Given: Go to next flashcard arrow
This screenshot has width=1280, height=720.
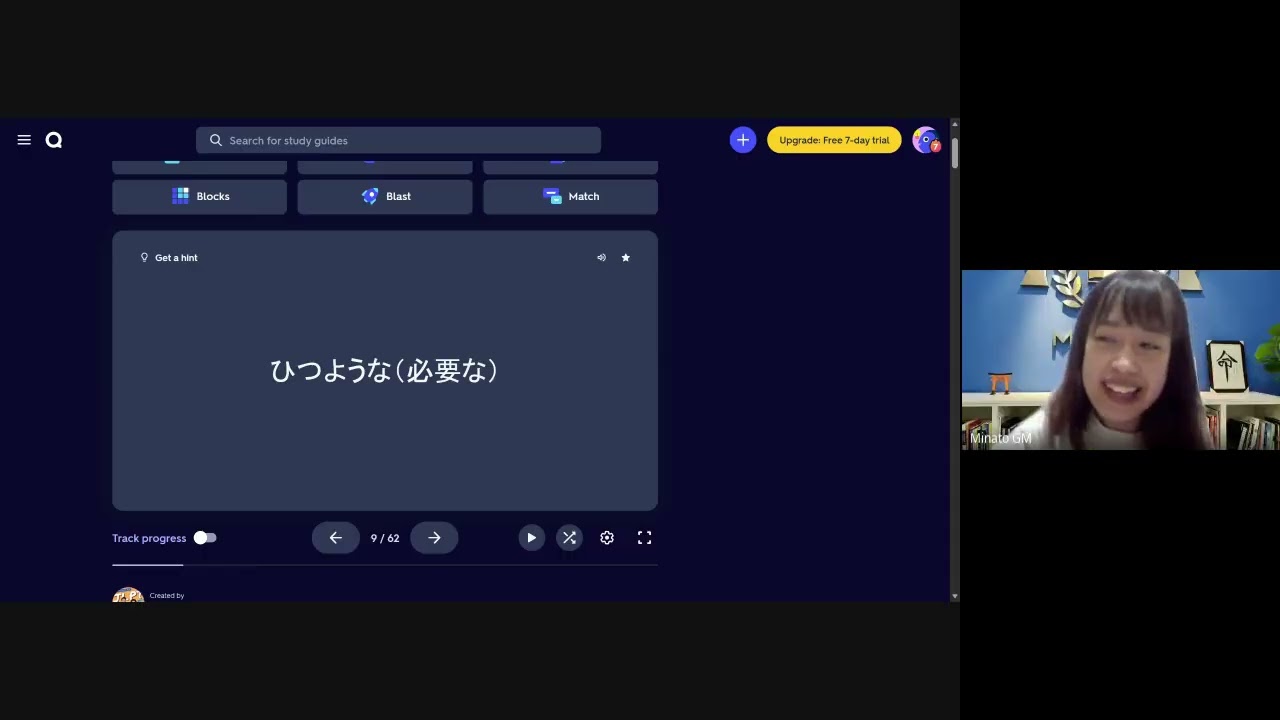Looking at the screenshot, I should [x=434, y=538].
